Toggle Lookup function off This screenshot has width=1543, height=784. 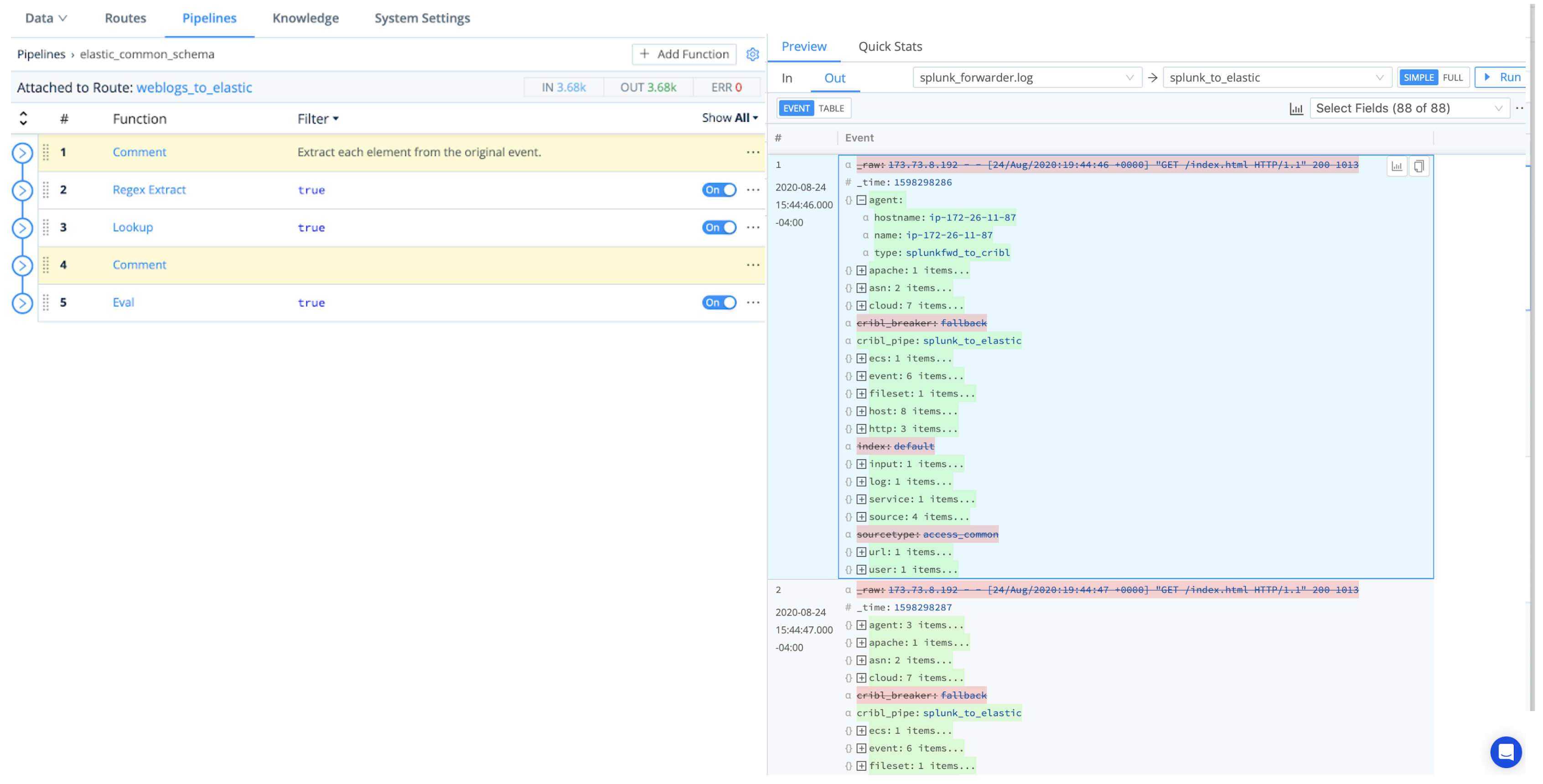[719, 227]
